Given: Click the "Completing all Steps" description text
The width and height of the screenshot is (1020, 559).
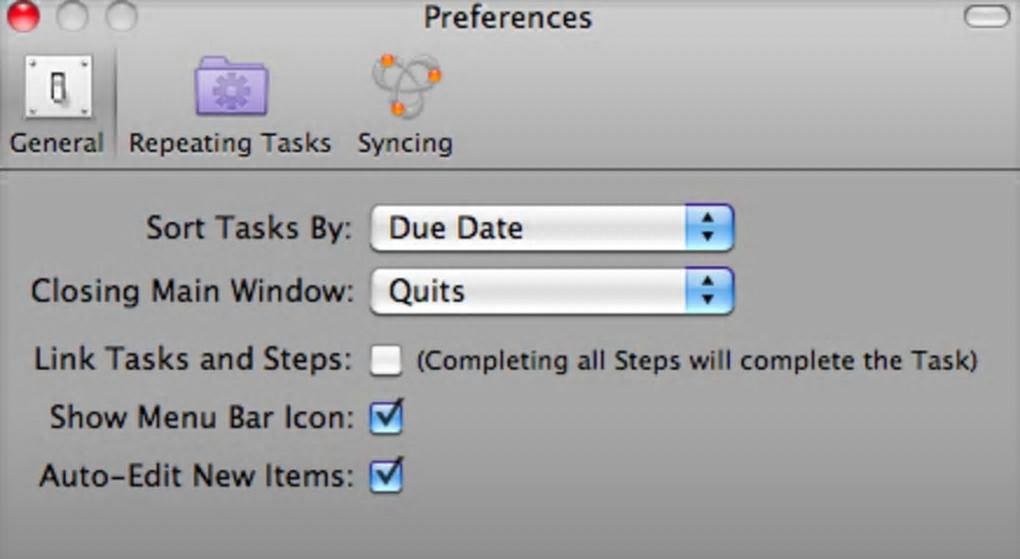Looking at the screenshot, I should (x=696, y=360).
